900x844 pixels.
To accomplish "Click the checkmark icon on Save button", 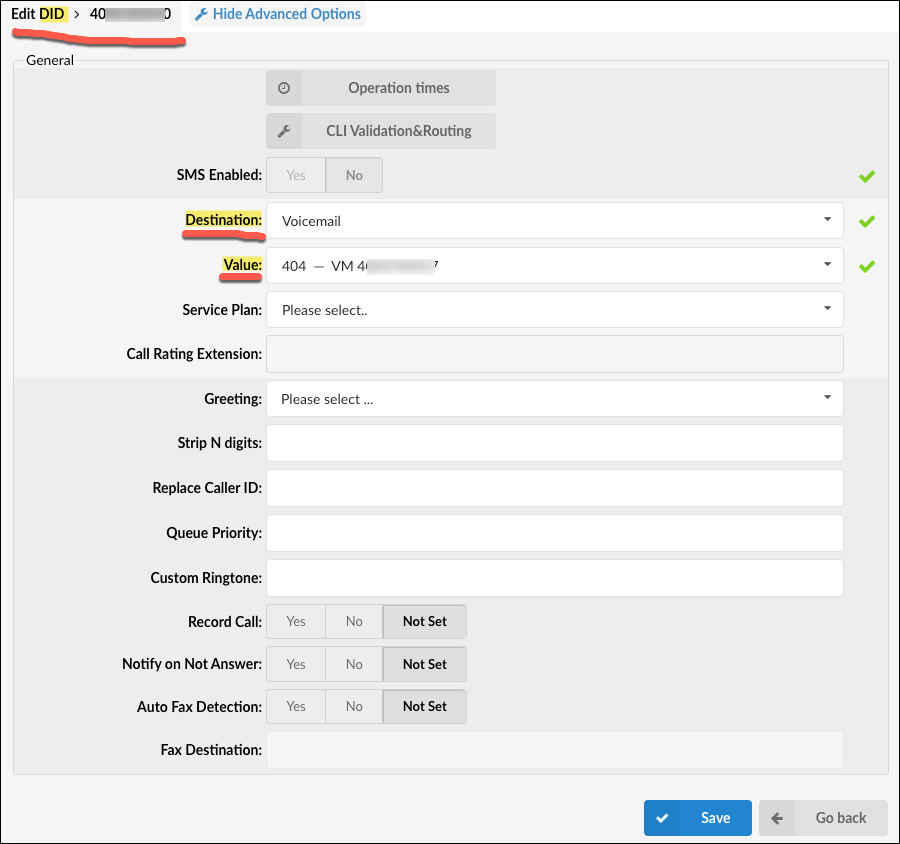I will (662, 818).
